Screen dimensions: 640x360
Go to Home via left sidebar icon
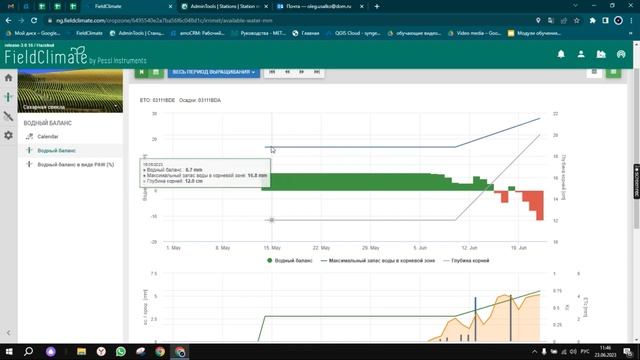pyautogui.click(x=9, y=78)
